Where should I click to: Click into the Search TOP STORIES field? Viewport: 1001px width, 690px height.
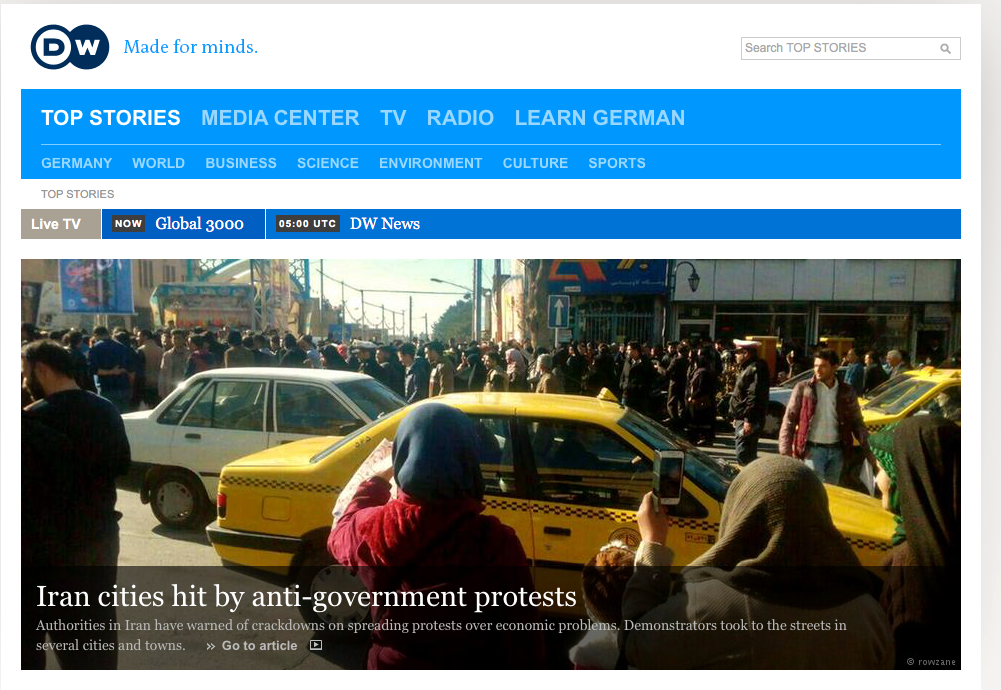pos(850,49)
